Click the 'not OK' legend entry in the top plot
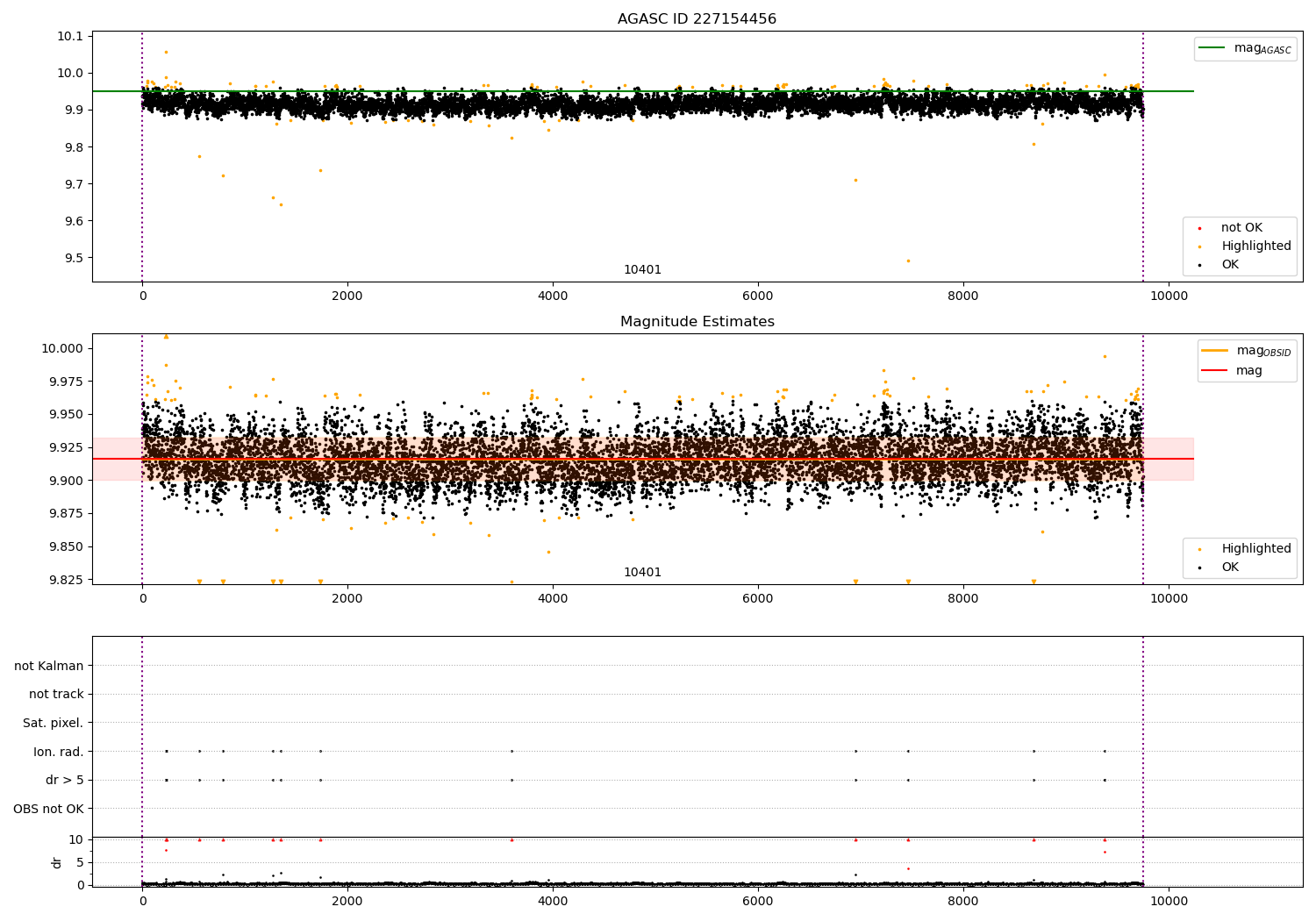The image size is (1316, 921). point(1241,228)
